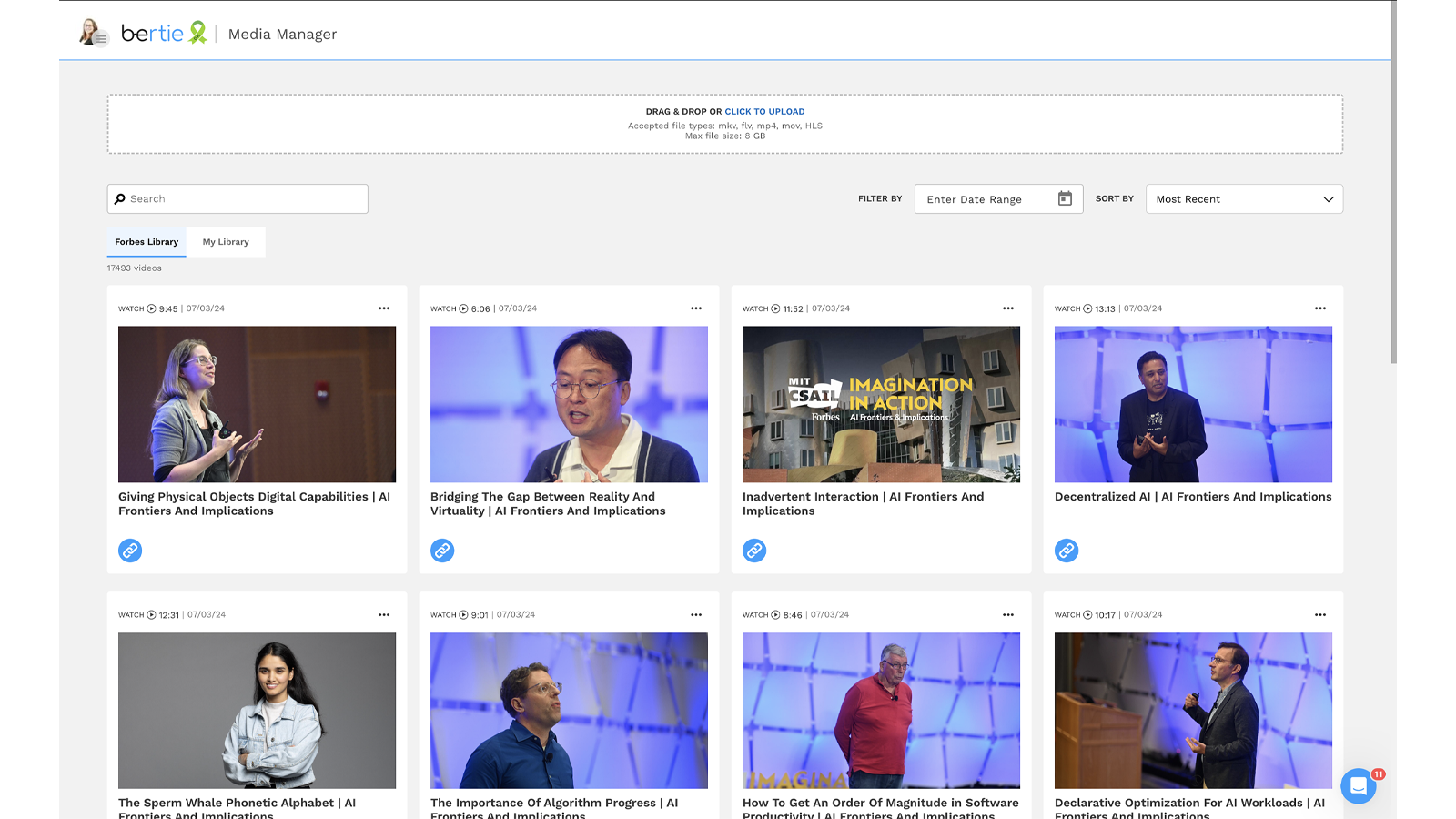Open Bridging The Gap video thumbnail

coord(569,404)
